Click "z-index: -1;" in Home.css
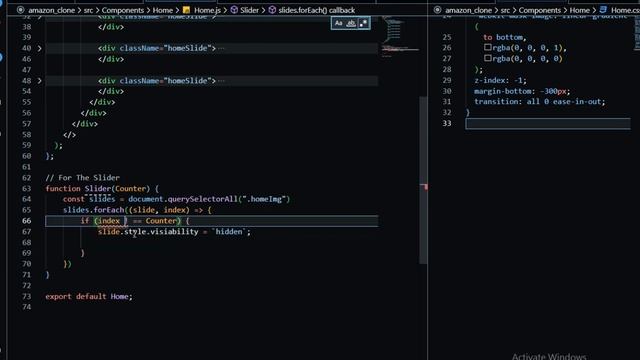Screen dimensions: 640x360 coord(500,80)
